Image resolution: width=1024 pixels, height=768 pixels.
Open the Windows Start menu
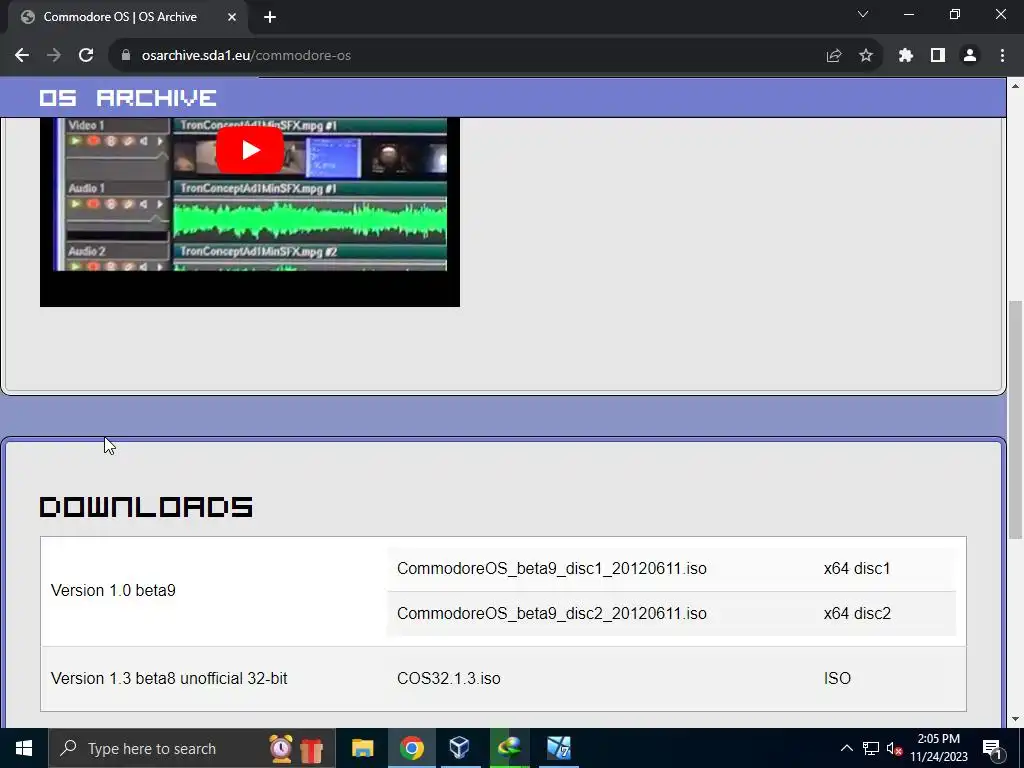[24, 748]
